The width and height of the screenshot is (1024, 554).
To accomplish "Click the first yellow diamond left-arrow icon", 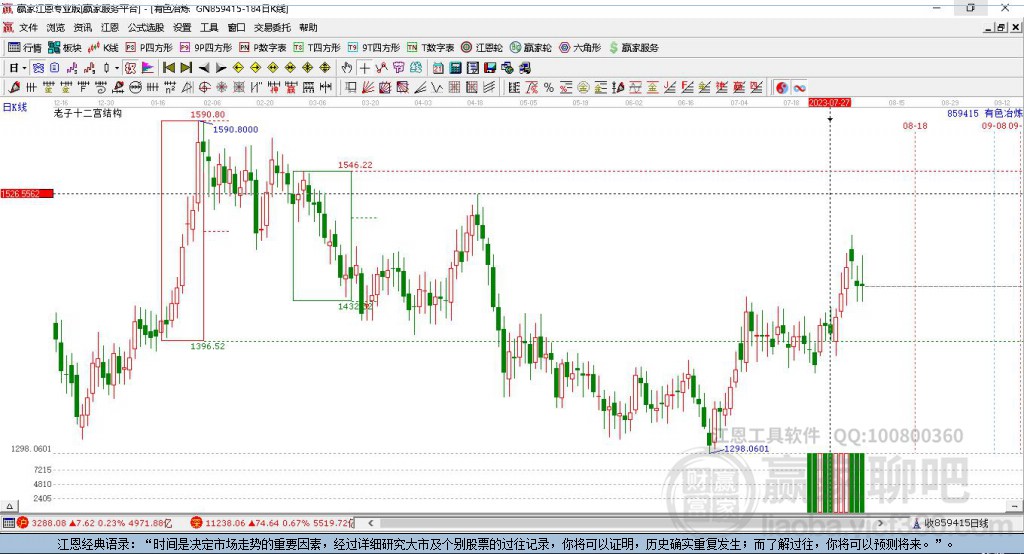I will [238, 68].
